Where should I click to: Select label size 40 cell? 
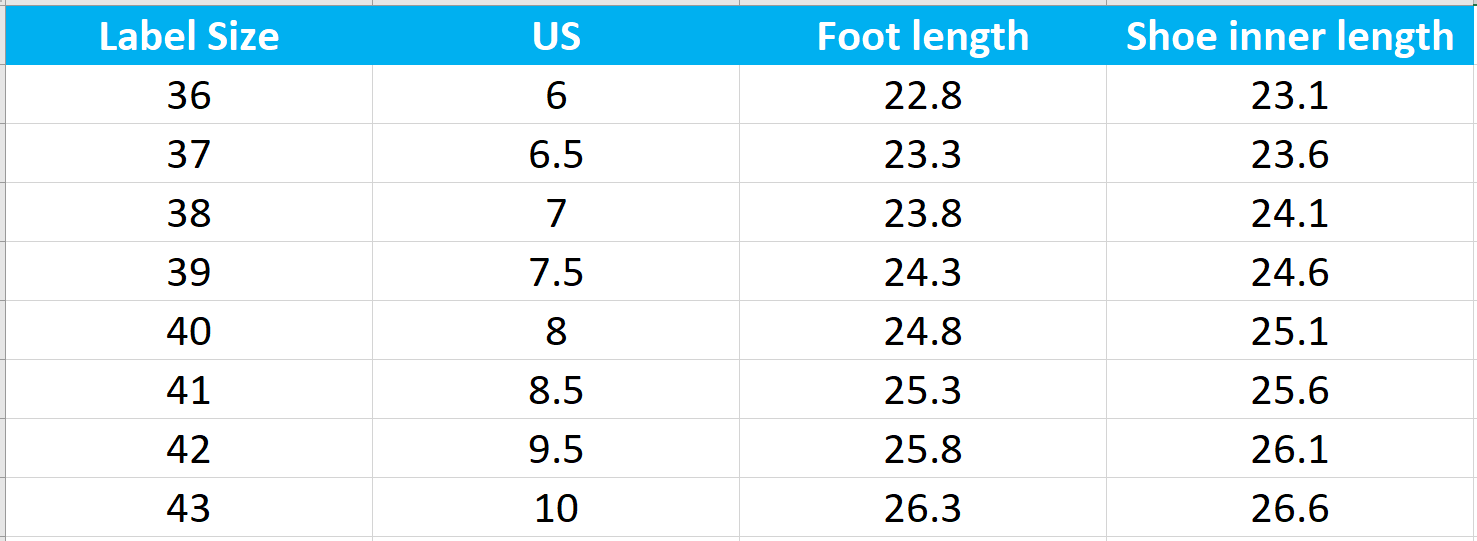189,331
